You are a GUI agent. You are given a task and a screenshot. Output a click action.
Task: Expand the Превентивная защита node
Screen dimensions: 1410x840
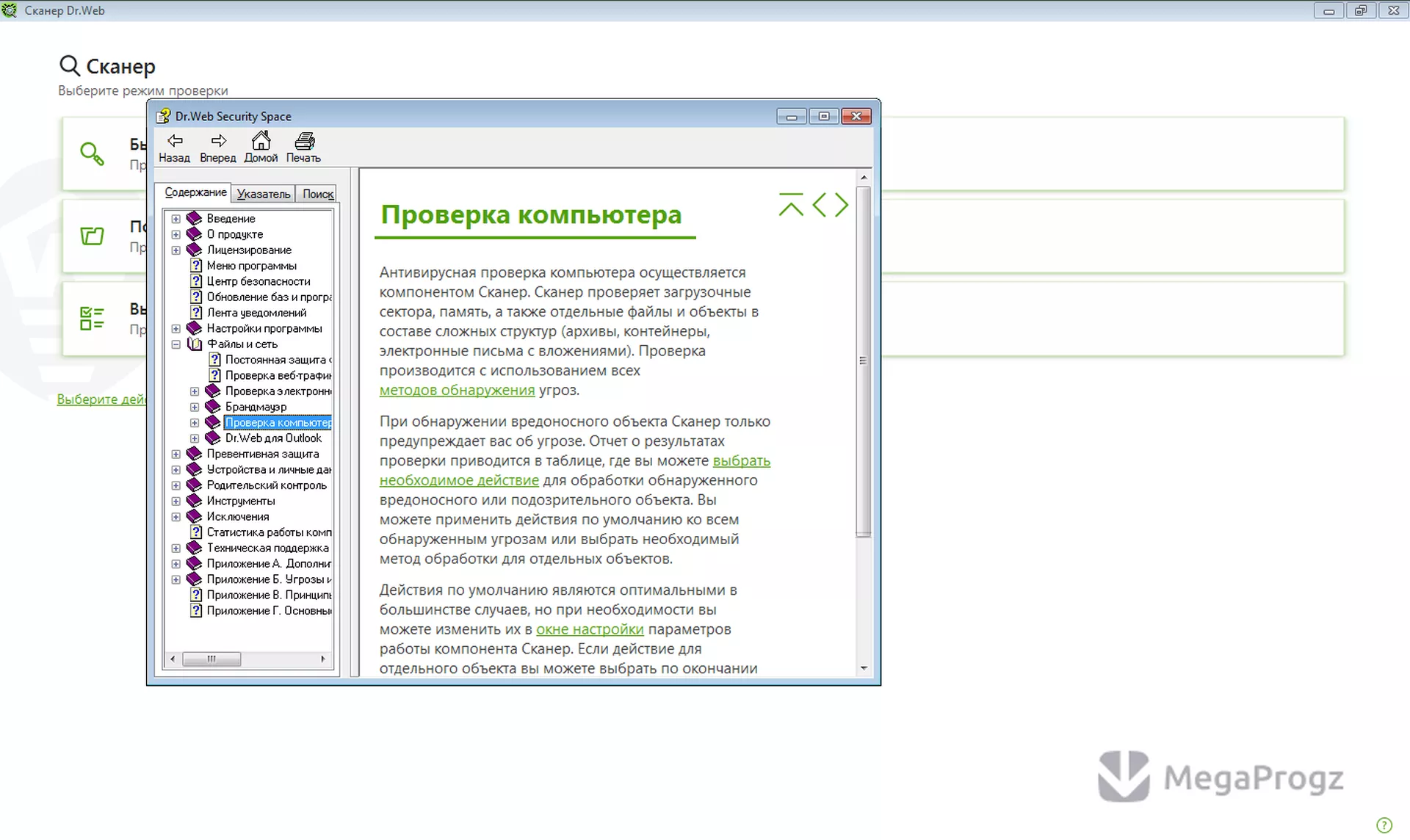(176, 454)
